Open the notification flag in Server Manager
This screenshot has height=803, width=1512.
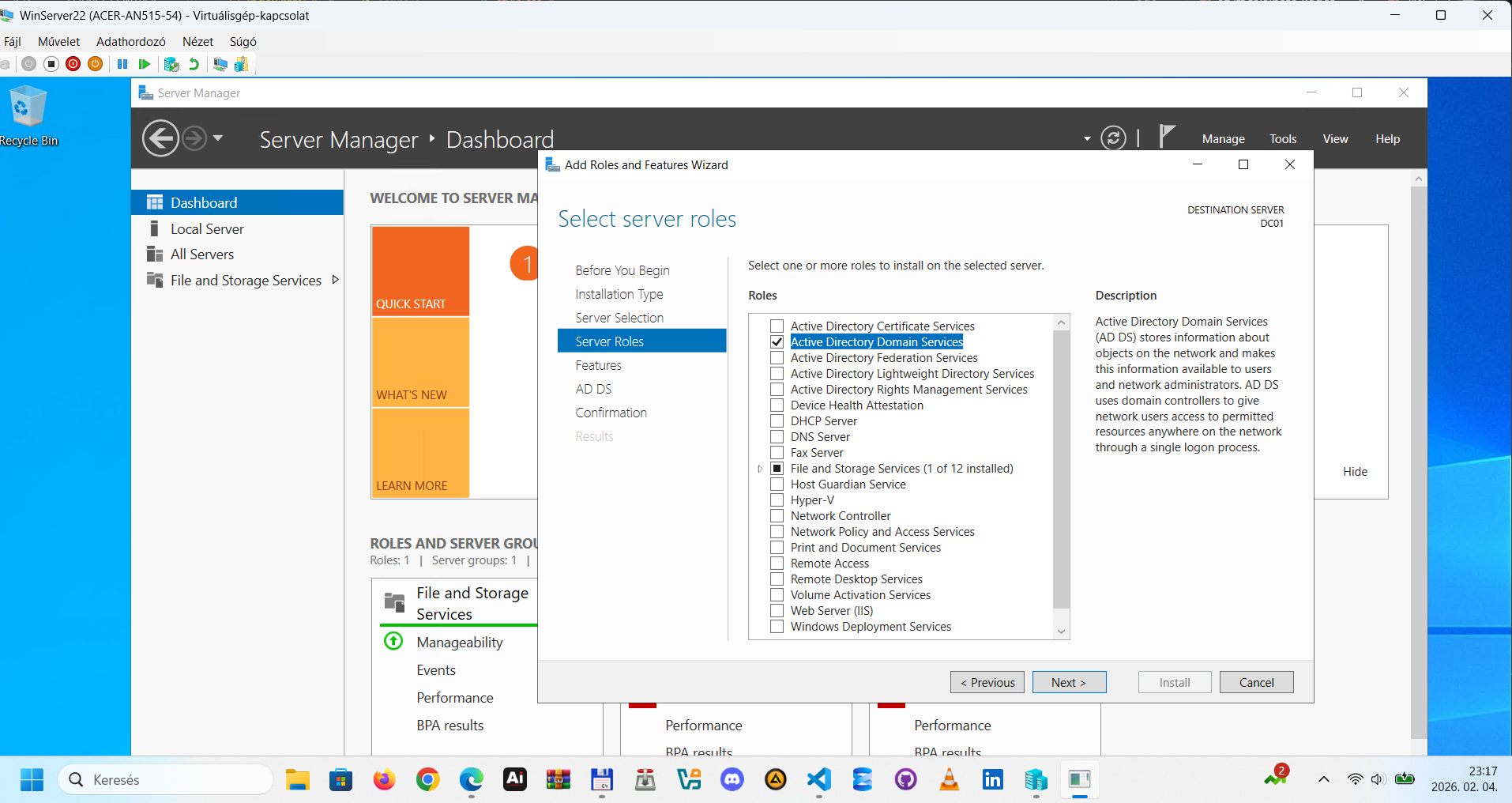1167,136
